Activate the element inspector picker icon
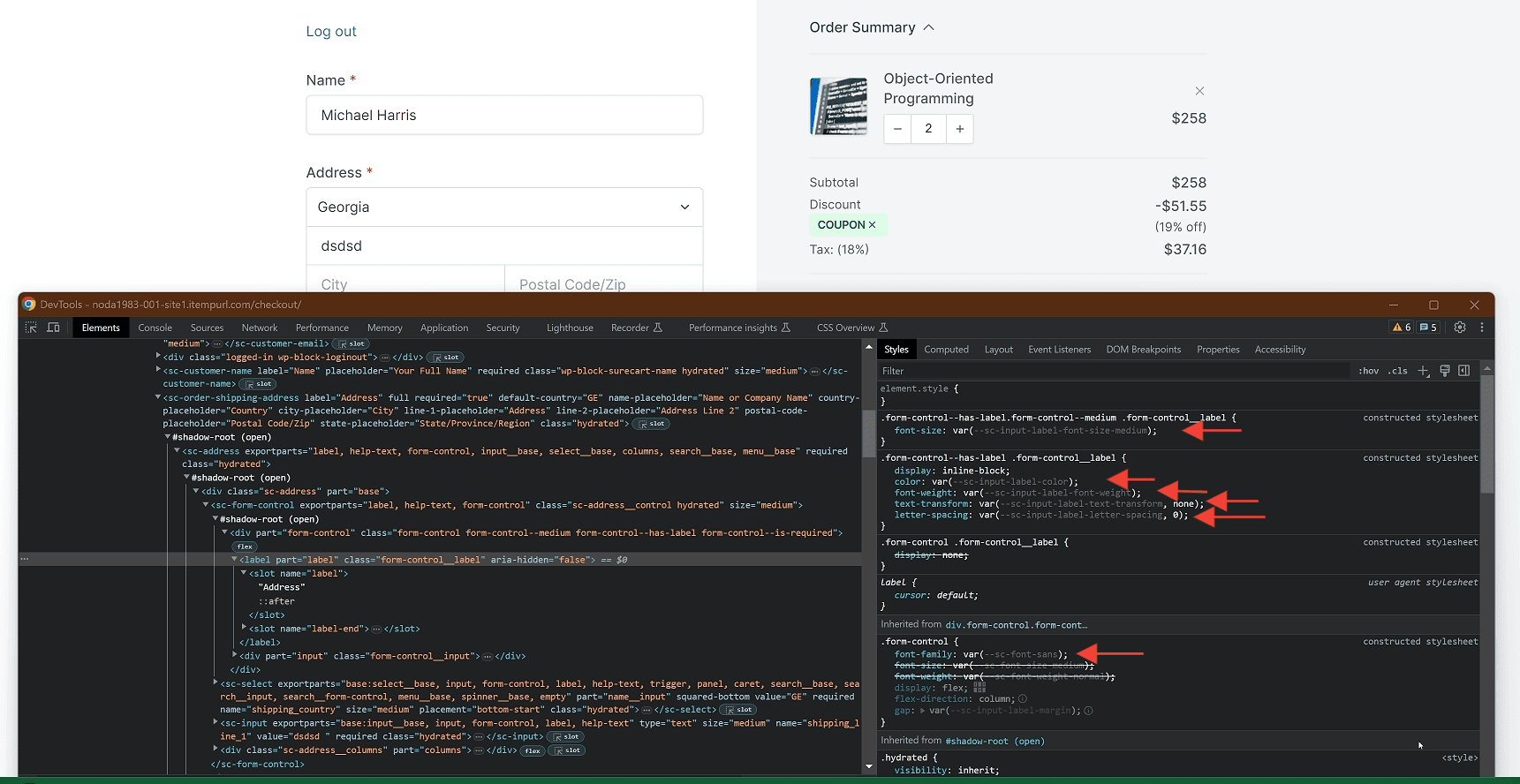The image size is (1520, 784). click(x=31, y=328)
